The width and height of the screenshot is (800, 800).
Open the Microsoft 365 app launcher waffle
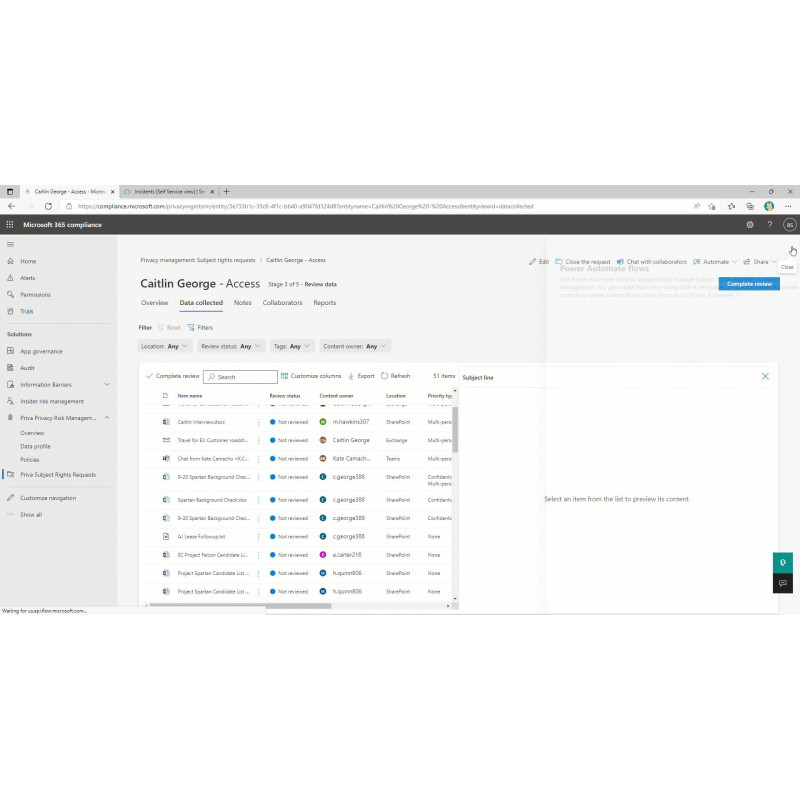click(10, 224)
